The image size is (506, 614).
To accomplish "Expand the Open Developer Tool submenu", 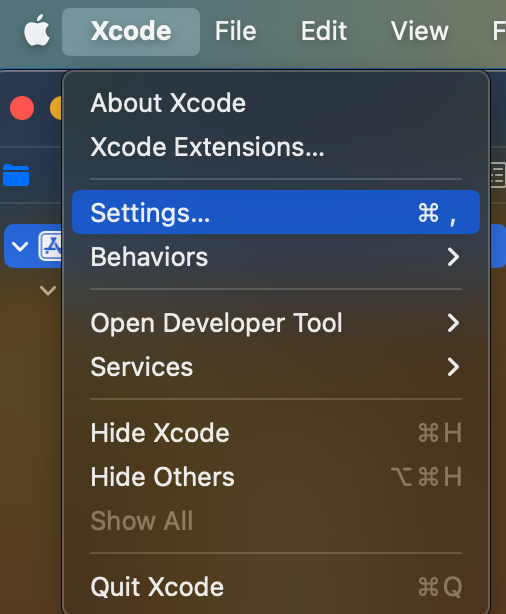I will 276,323.
